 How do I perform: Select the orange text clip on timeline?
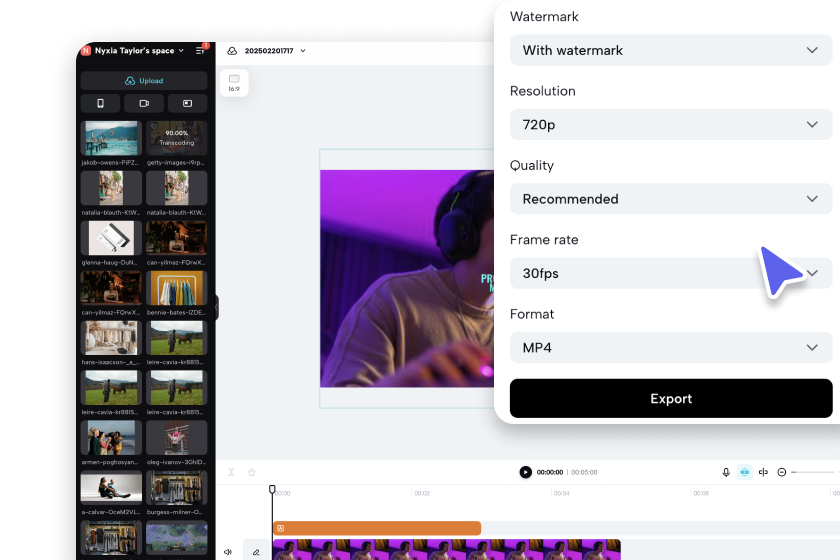pyautogui.click(x=377, y=528)
